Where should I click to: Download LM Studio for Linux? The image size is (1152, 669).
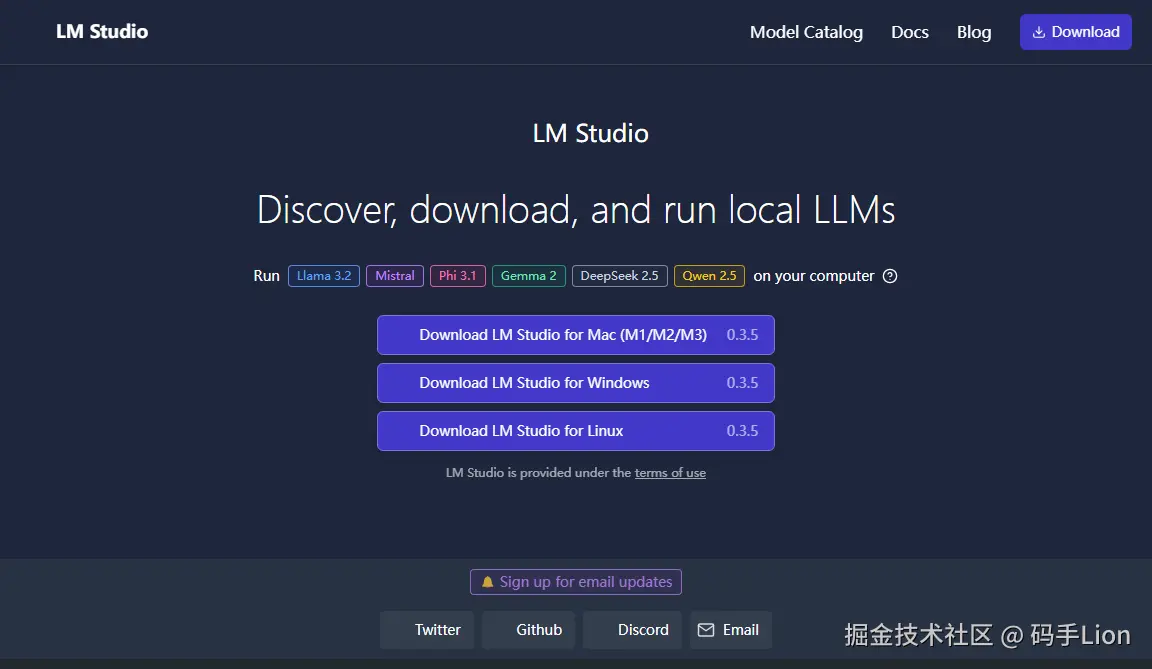click(576, 430)
